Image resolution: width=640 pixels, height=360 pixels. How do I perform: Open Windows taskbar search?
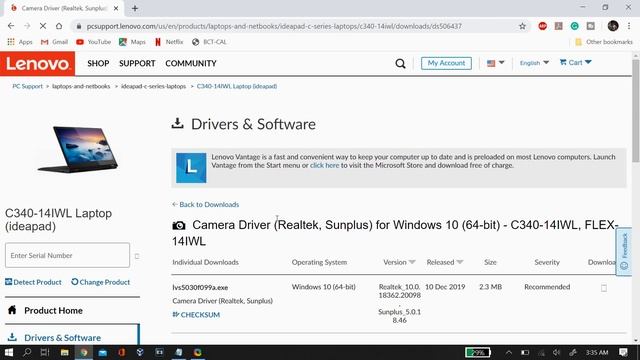(27, 352)
